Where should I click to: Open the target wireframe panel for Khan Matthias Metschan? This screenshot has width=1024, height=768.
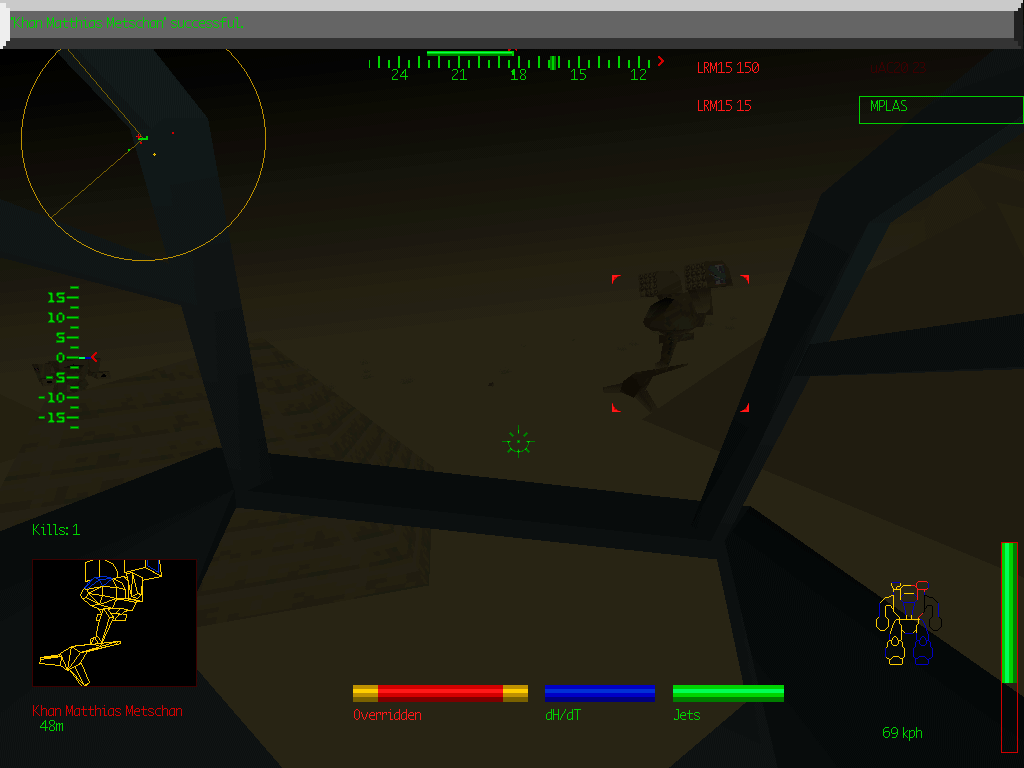pos(114,622)
